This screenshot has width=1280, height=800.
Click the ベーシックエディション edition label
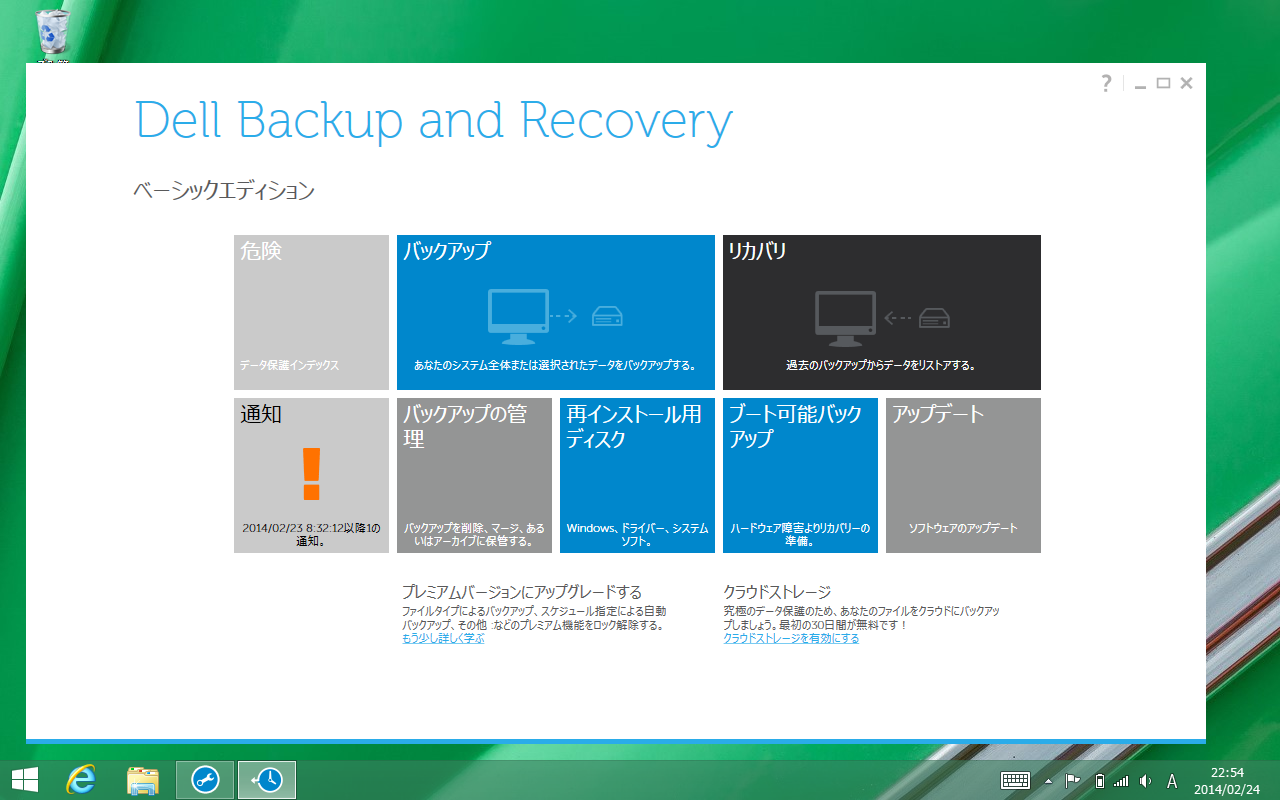tap(224, 190)
